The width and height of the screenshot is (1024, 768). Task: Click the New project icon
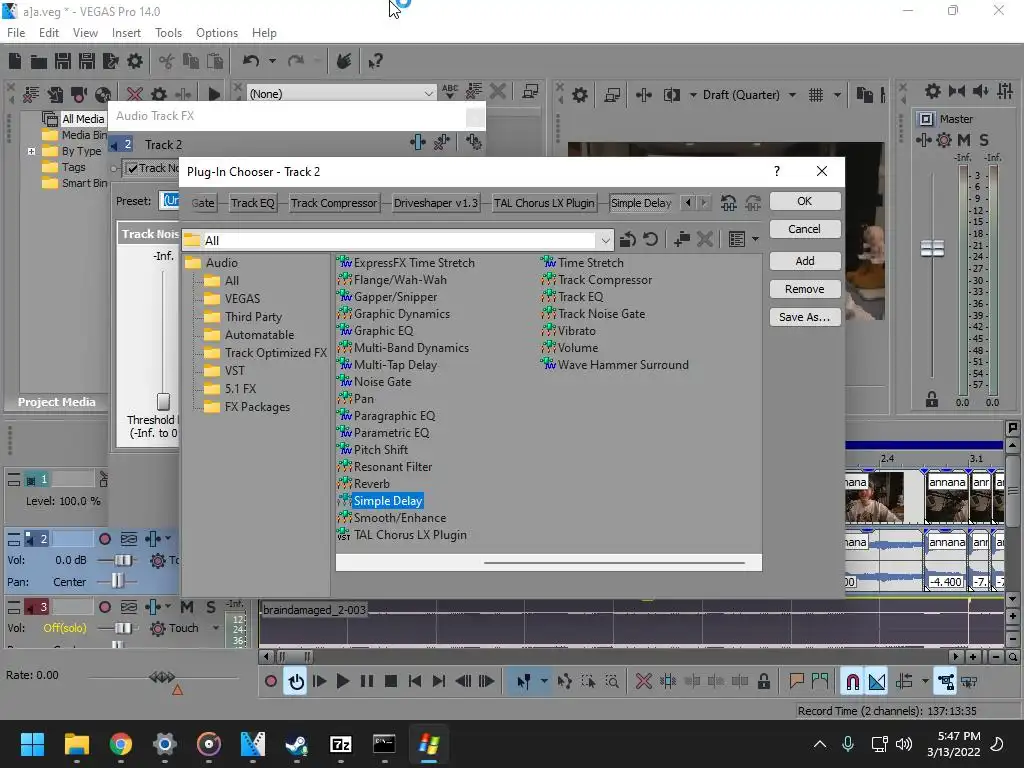point(15,61)
